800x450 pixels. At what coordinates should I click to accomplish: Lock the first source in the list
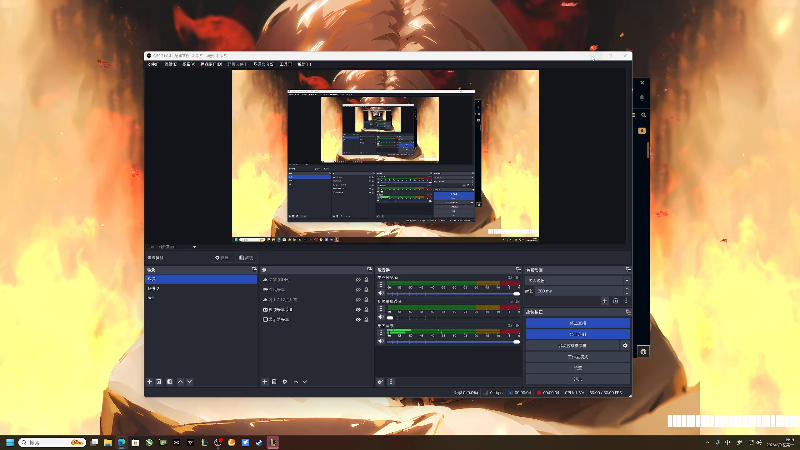[366, 280]
